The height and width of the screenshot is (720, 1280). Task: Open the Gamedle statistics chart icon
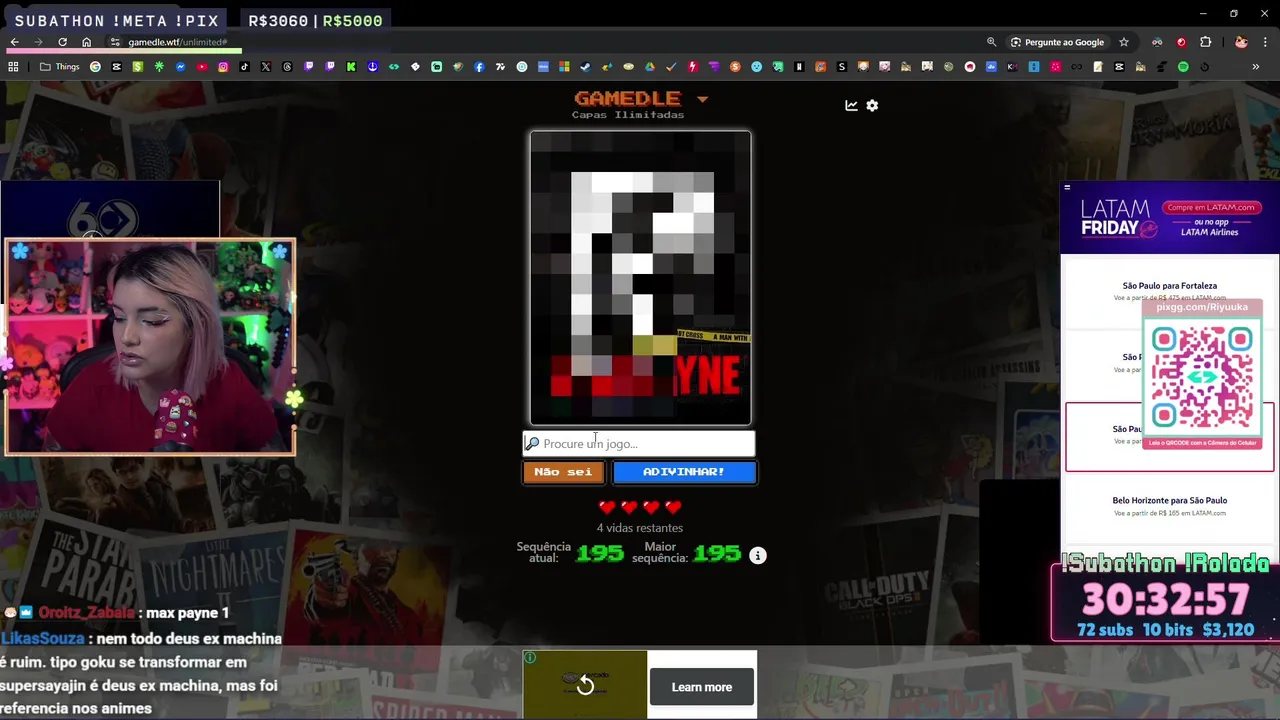coord(851,105)
